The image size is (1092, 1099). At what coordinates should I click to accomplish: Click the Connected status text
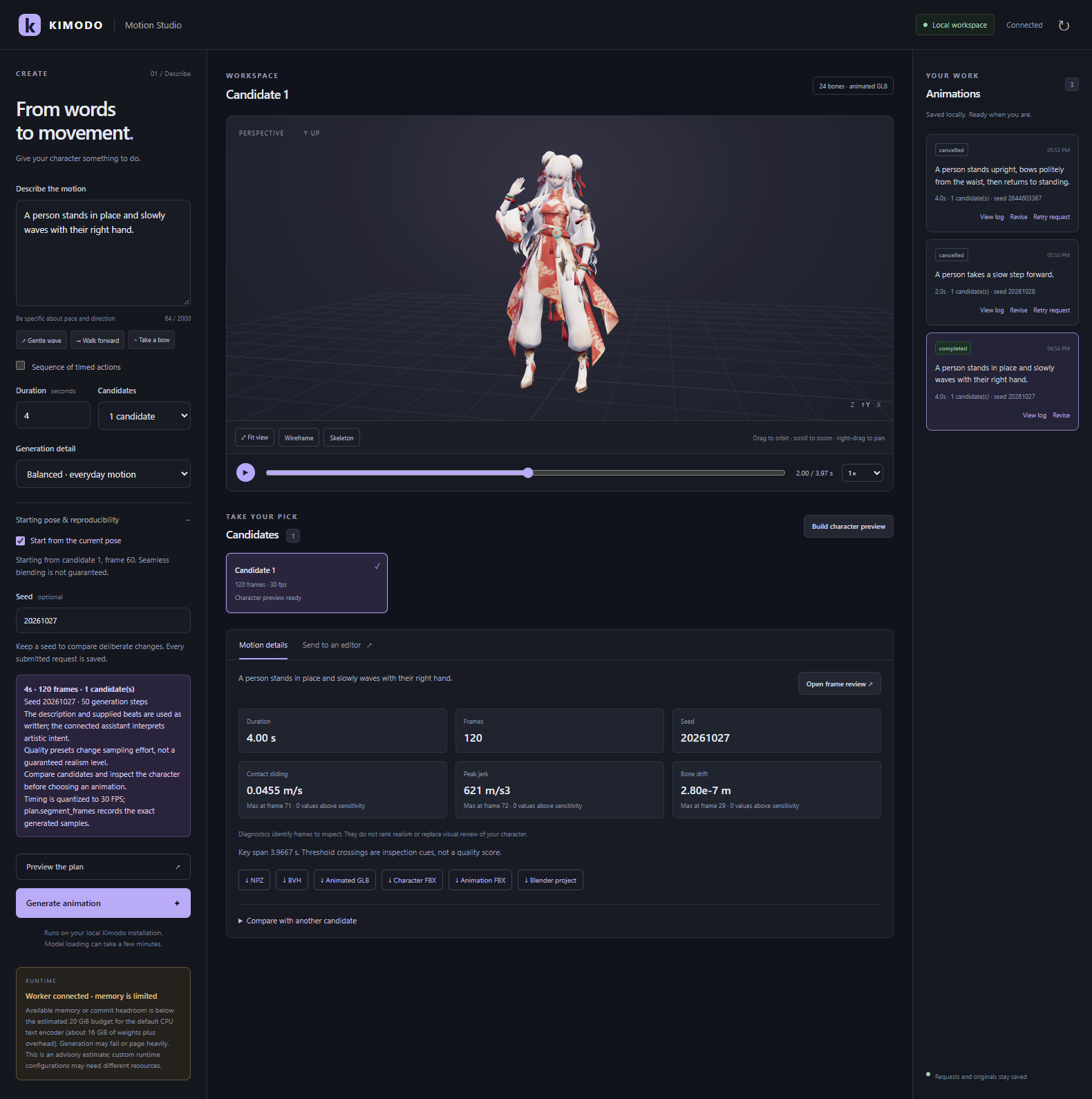tap(1024, 25)
